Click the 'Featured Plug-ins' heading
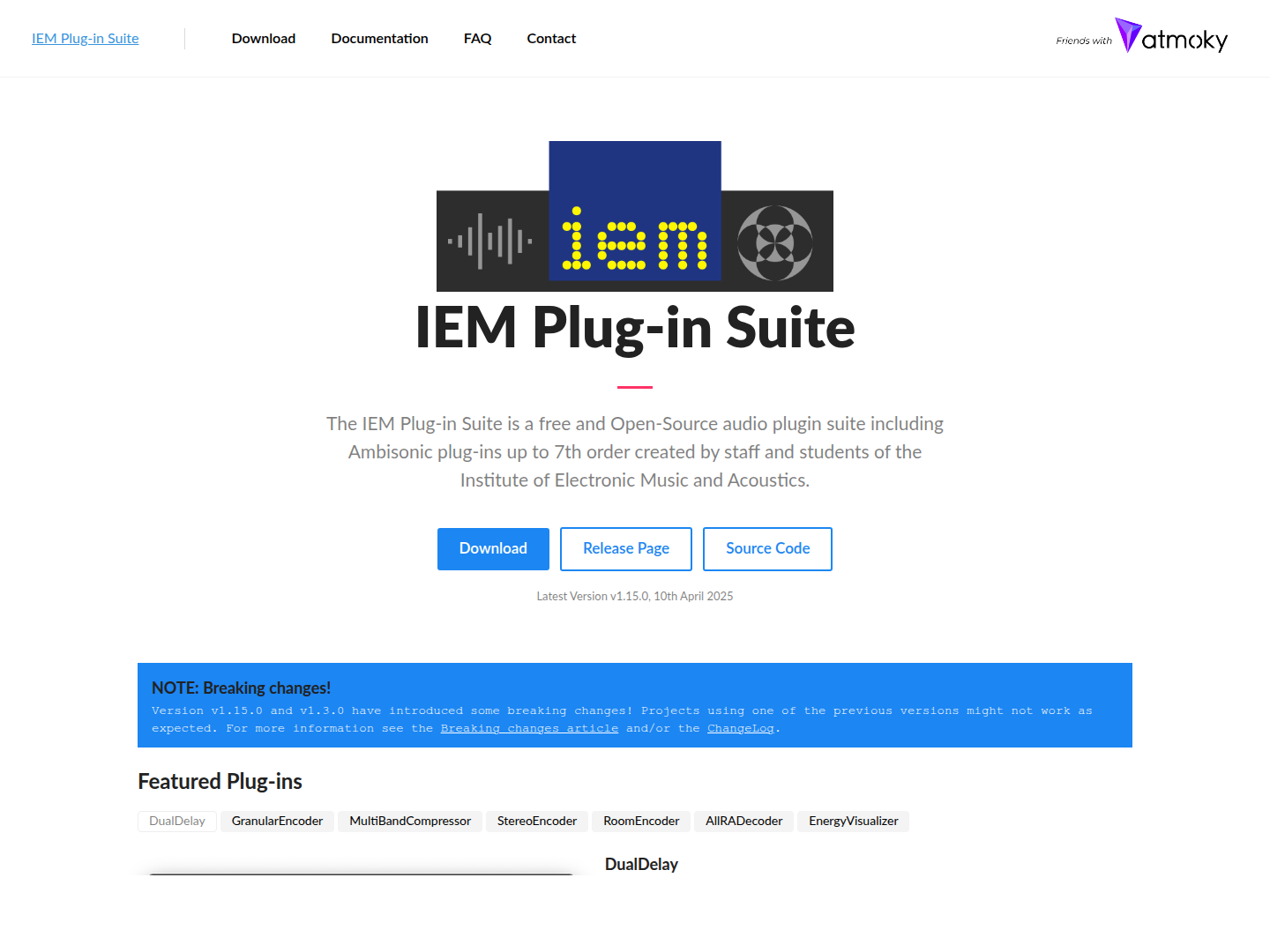The image size is (1270, 952). tap(220, 781)
